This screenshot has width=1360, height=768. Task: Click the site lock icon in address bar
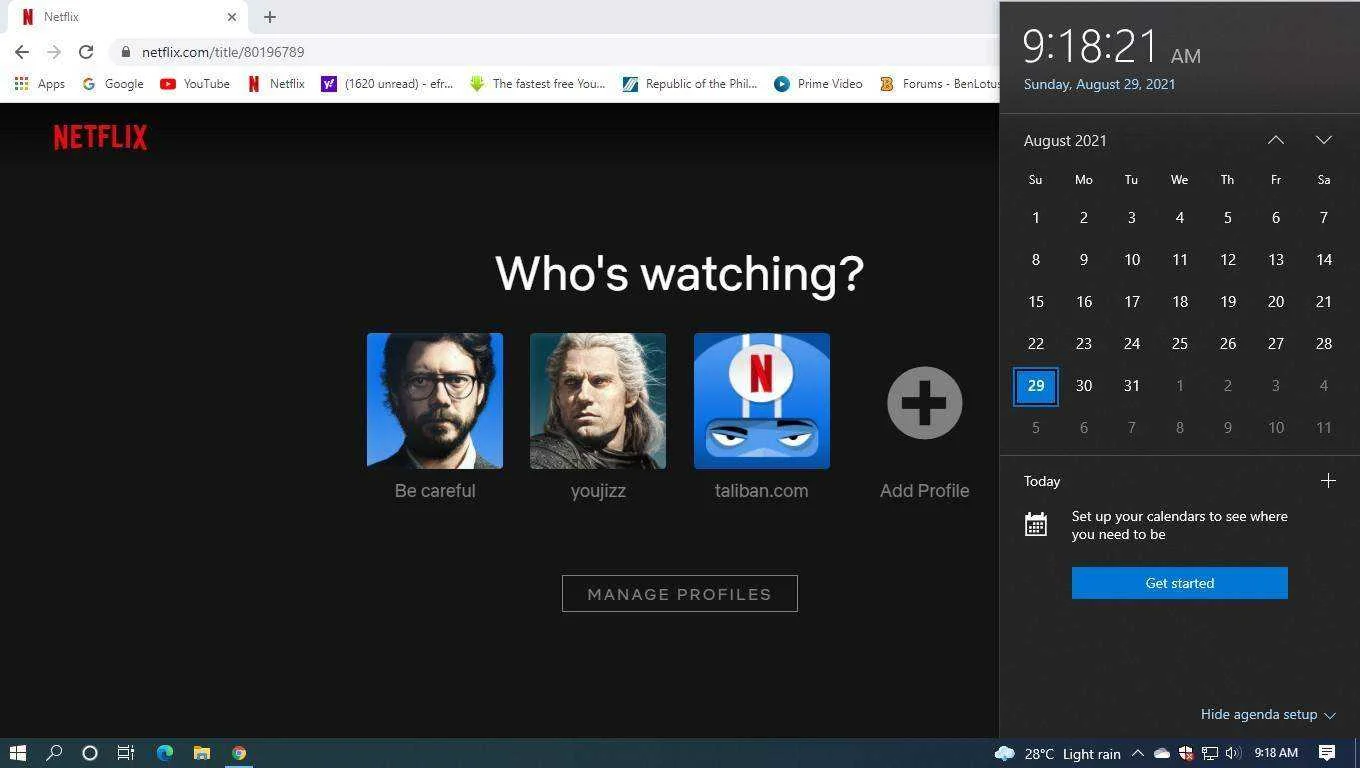[x=125, y=52]
